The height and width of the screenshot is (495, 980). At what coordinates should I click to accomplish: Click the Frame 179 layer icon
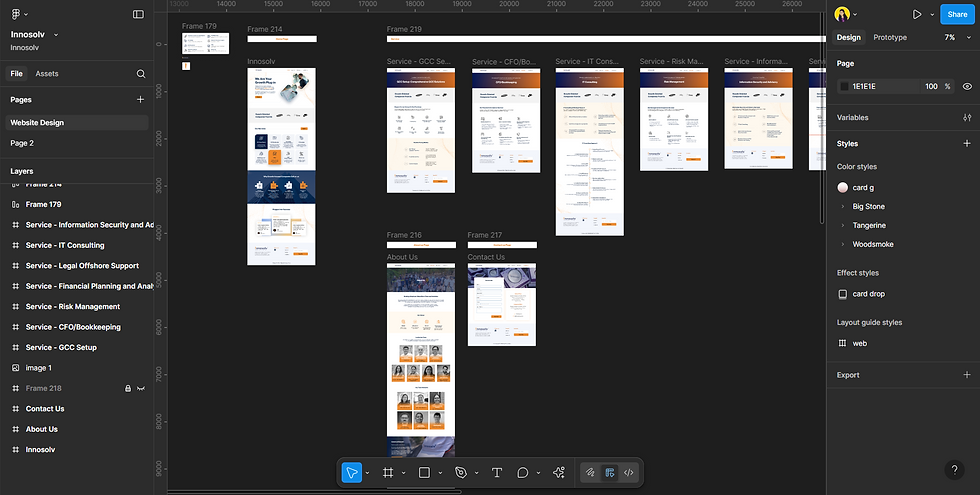(x=16, y=204)
